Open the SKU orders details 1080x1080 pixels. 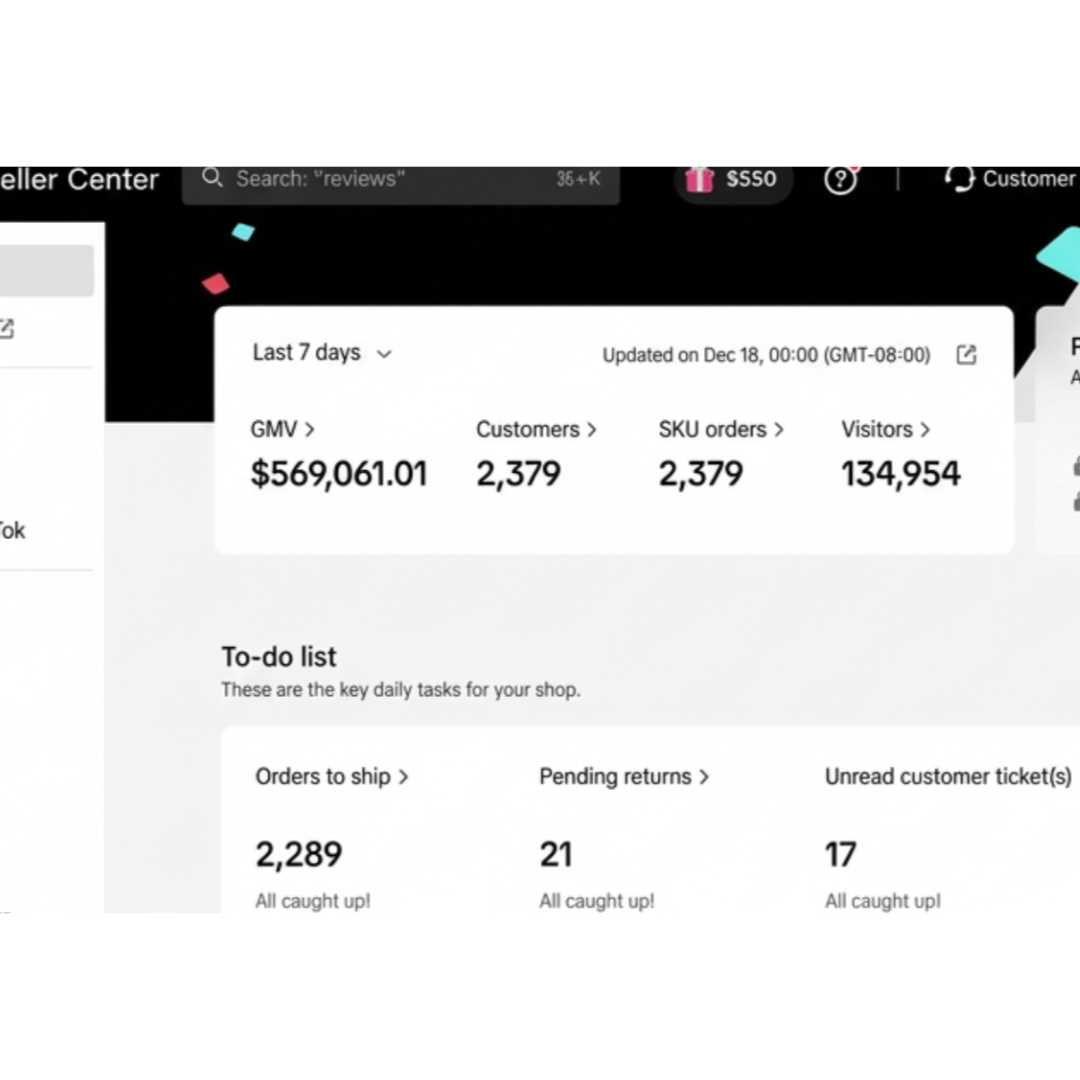720,429
